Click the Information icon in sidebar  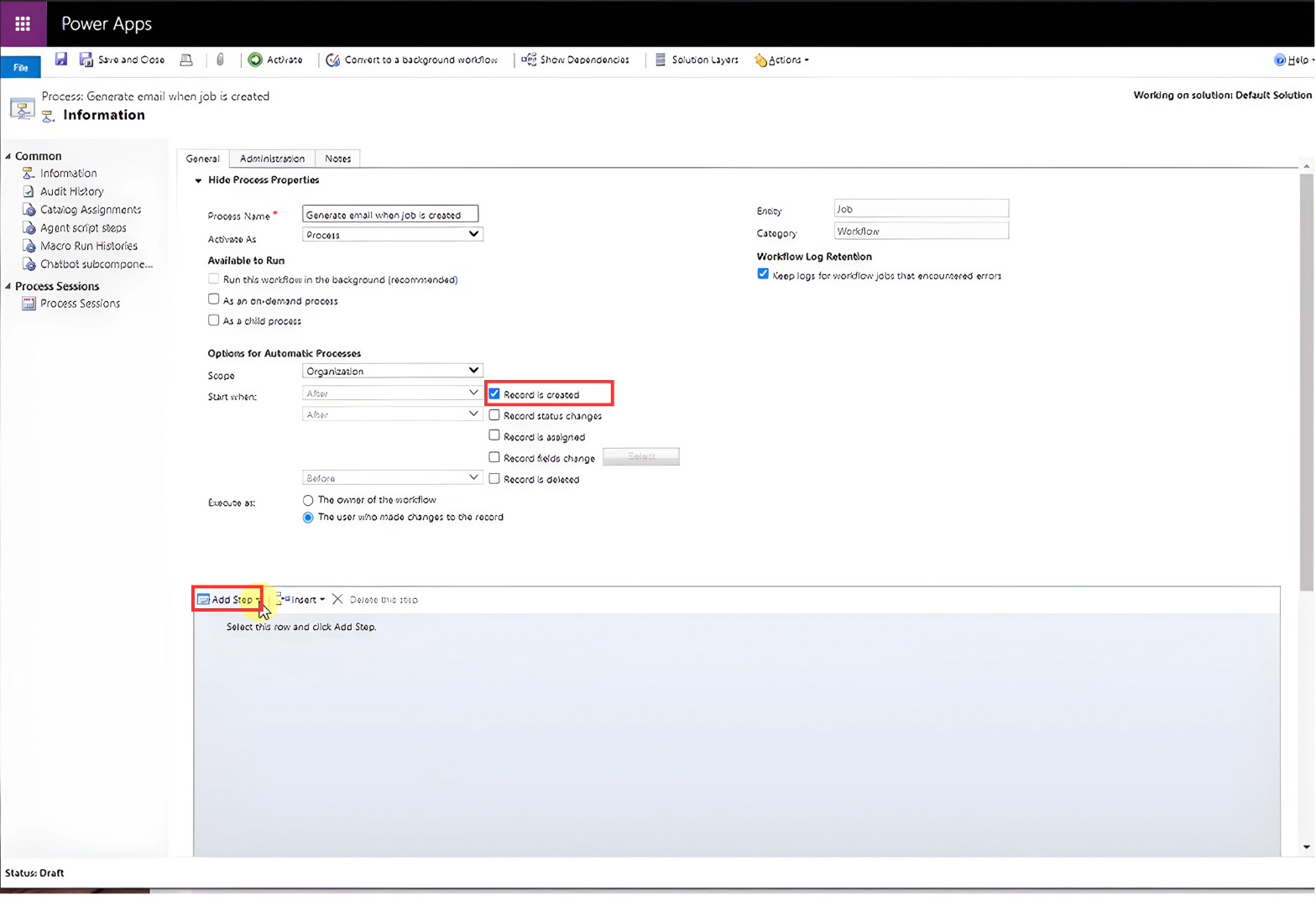point(29,173)
